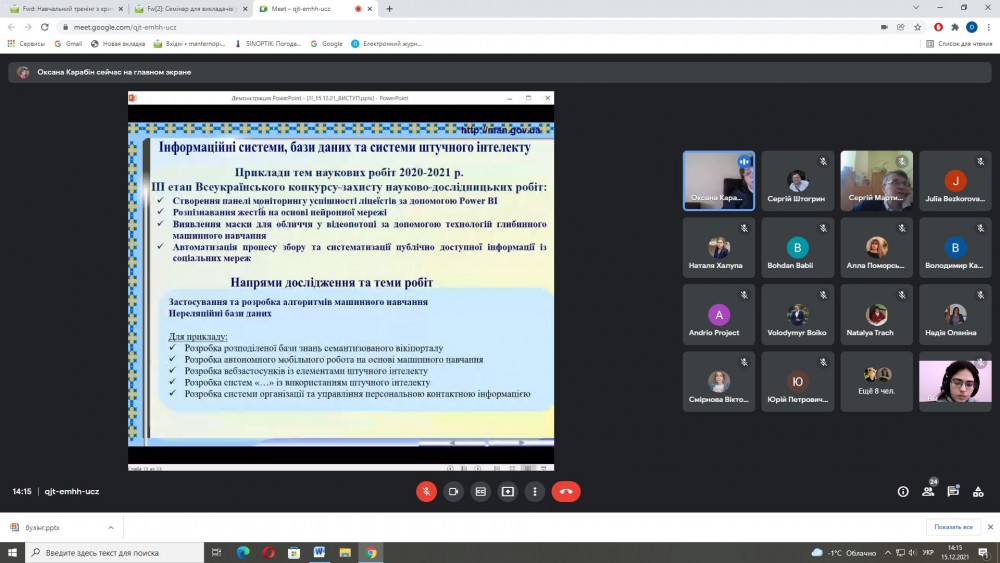The height and width of the screenshot is (563, 1000).
Task: Open the tab search dropdown arrow
Action: point(916,8)
